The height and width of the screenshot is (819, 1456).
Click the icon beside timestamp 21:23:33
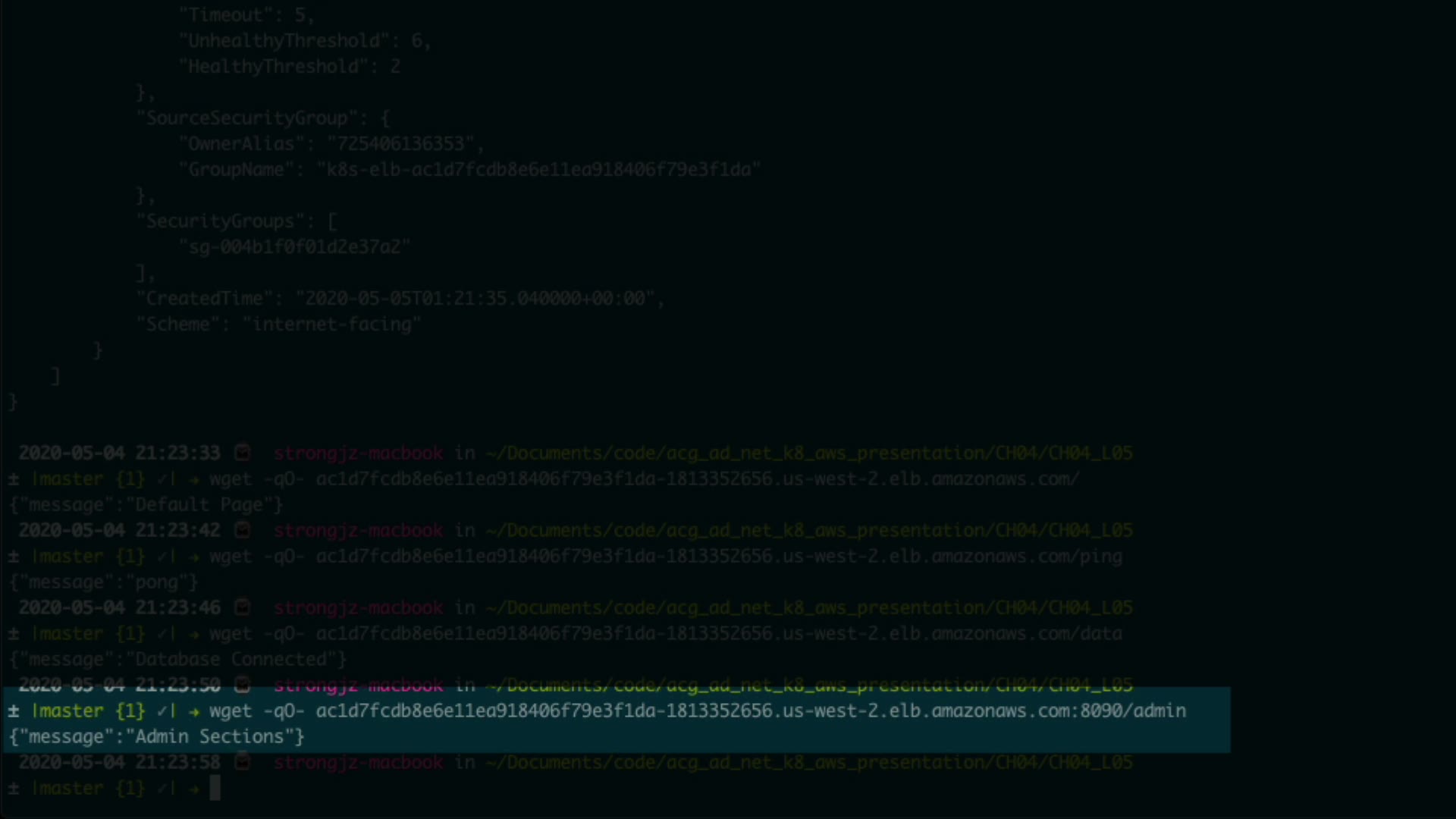[242, 453]
